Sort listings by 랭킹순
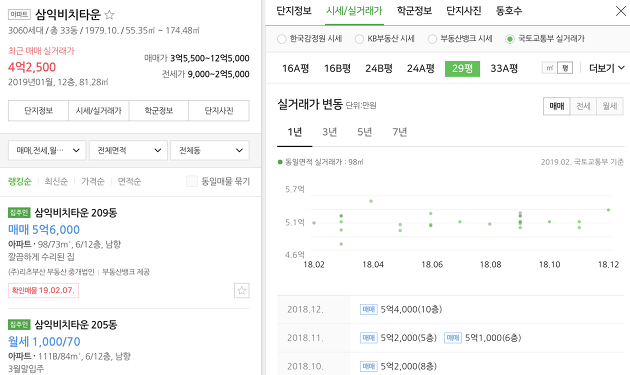 (x=19, y=181)
